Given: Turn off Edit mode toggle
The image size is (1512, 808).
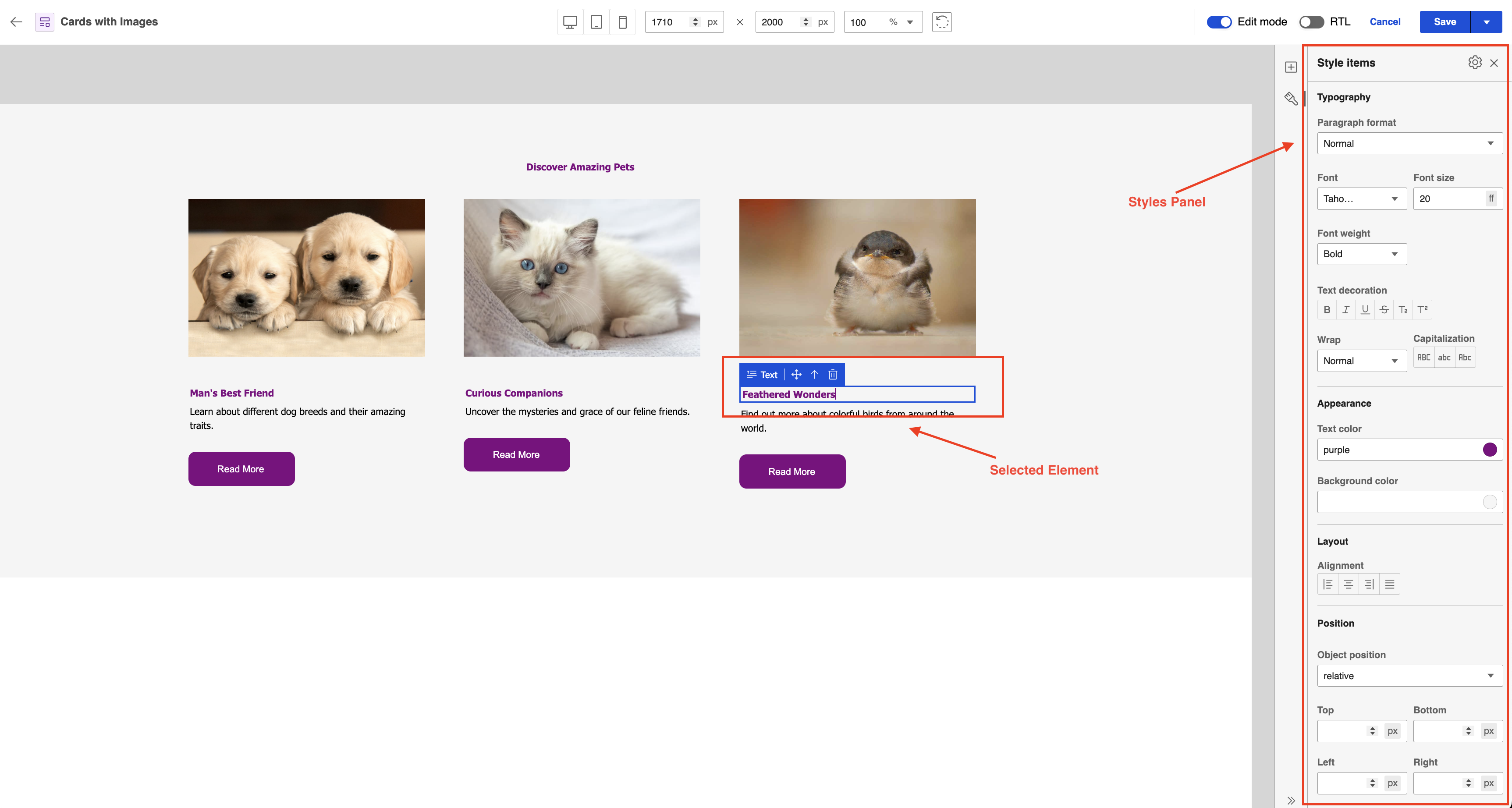Looking at the screenshot, I should (x=1218, y=22).
